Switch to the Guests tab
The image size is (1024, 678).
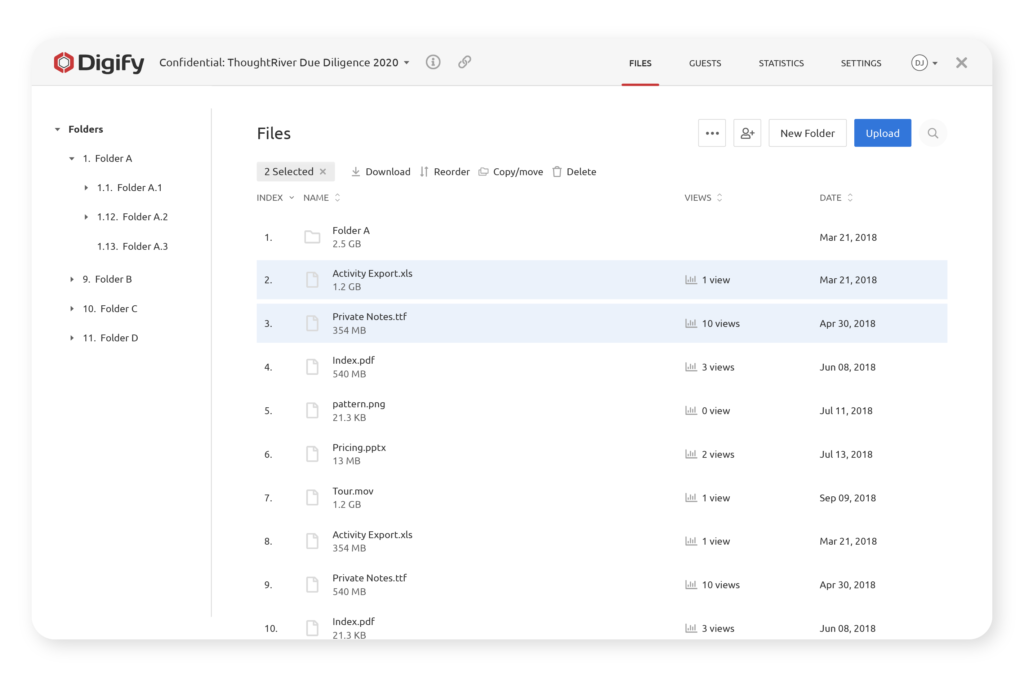(x=705, y=63)
